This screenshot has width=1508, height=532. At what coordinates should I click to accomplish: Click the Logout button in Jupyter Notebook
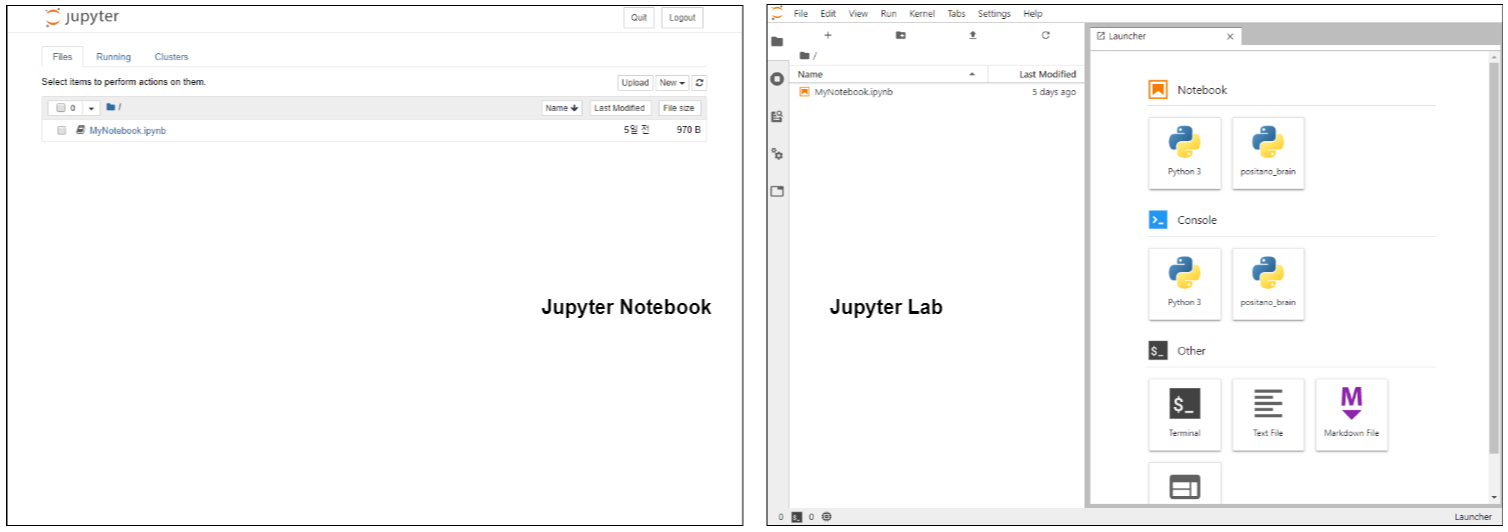click(682, 17)
